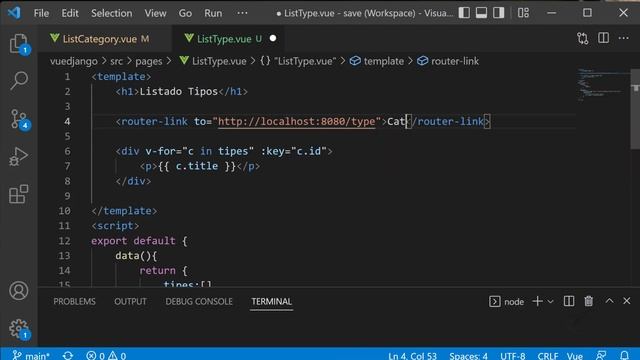Select vuedjango in the breadcrumb
Image resolution: width=640 pixels, height=360 pixels.
tap(73, 61)
